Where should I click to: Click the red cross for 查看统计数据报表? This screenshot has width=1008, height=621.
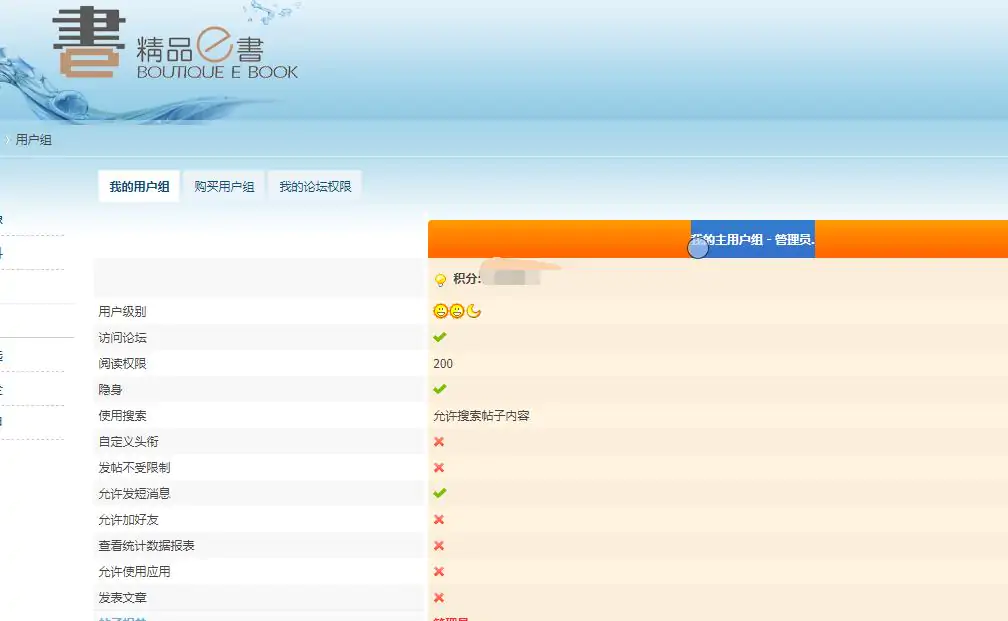click(x=439, y=546)
